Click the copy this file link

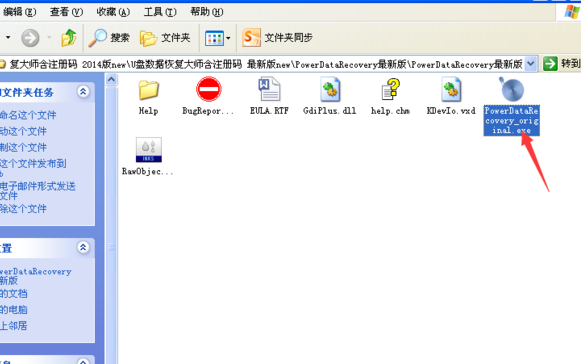click(23, 147)
